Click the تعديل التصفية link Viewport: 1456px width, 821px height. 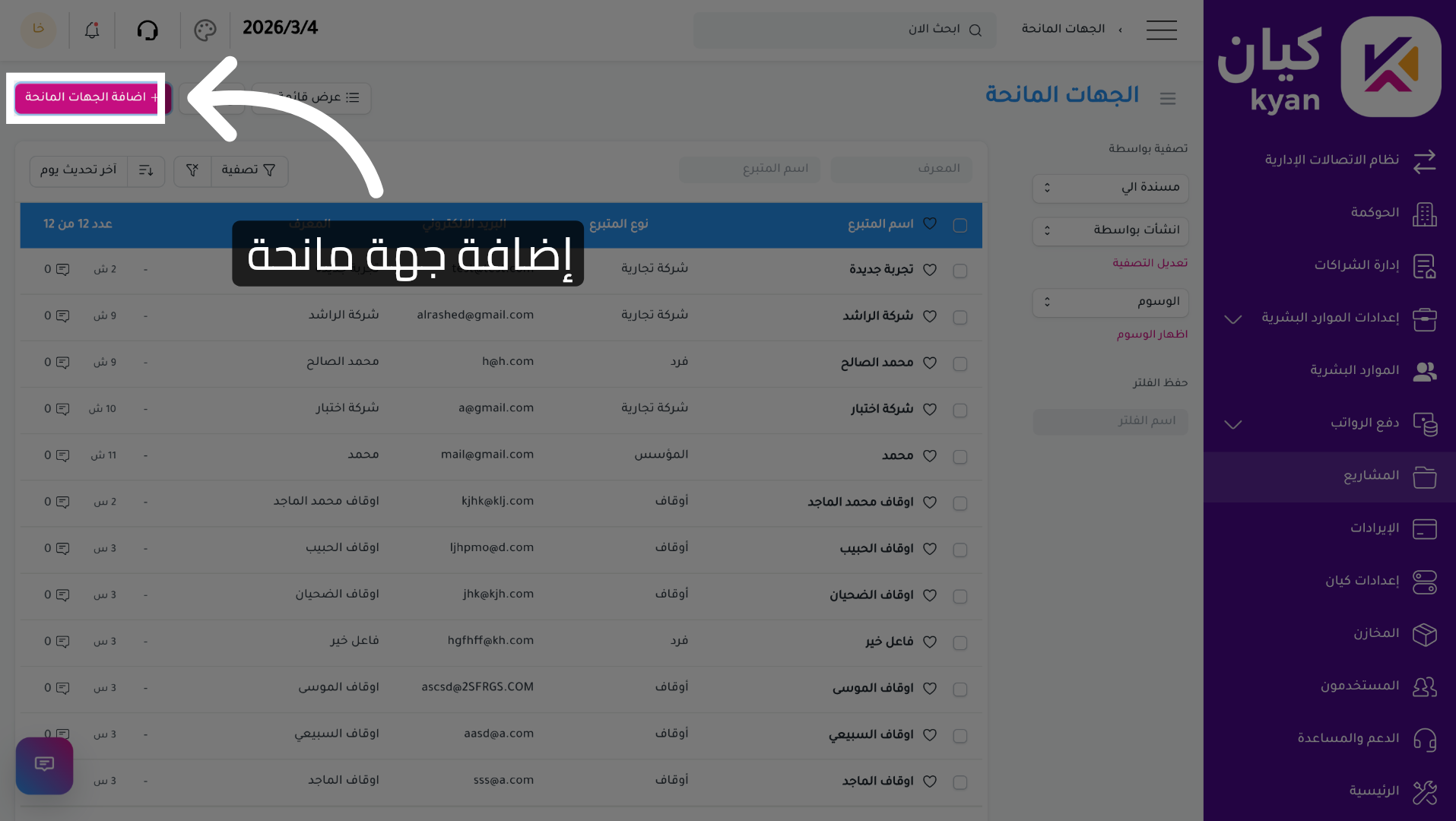pos(1150,262)
